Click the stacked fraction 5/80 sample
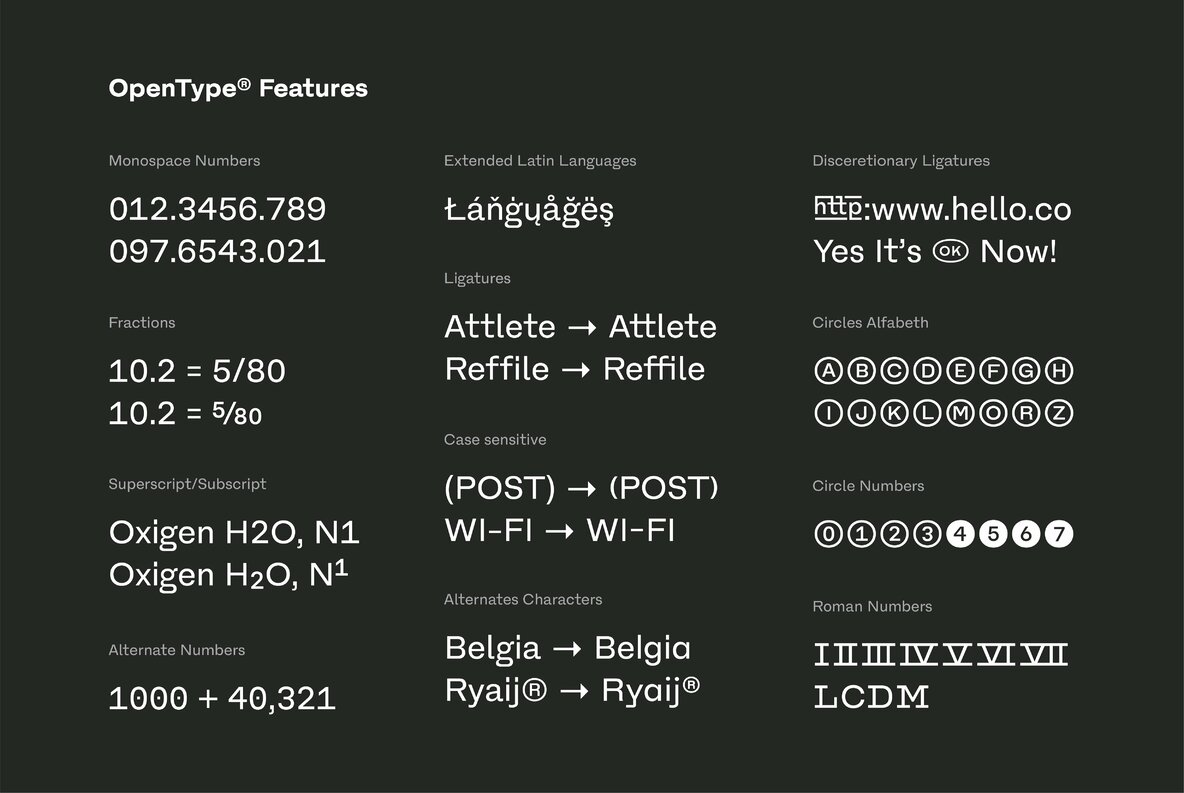The width and height of the screenshot is (1184, 793). click(237, 414)
